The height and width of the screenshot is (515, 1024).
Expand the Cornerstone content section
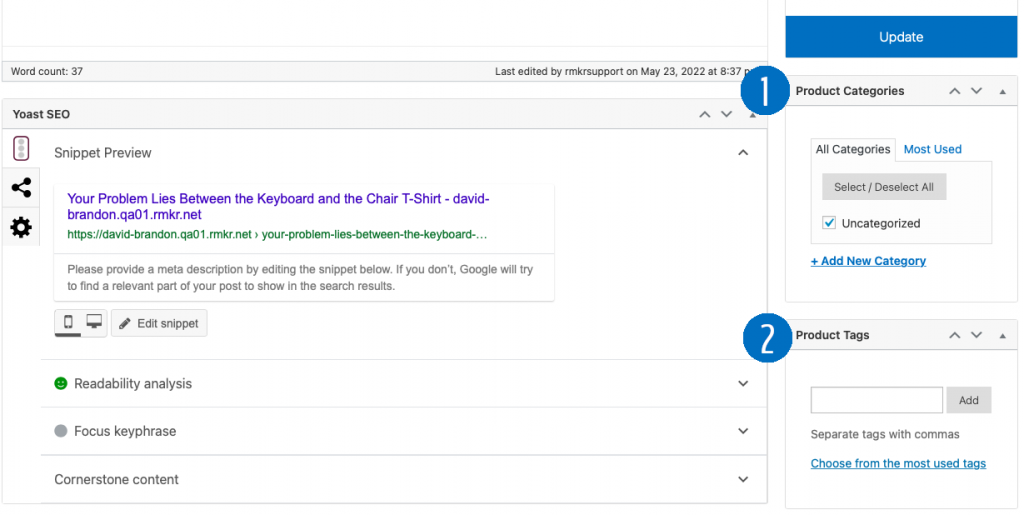[743, 480]
